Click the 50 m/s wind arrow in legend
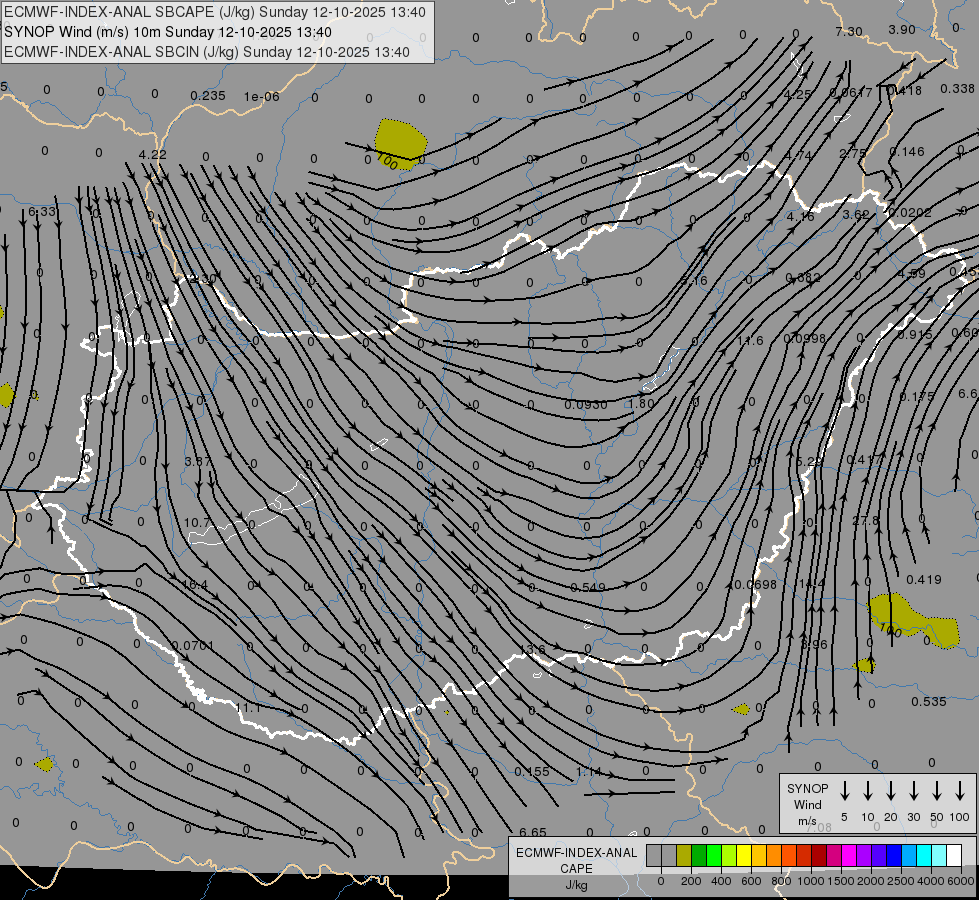The height and width of the screenshot is (900, 979). point(937,791)
